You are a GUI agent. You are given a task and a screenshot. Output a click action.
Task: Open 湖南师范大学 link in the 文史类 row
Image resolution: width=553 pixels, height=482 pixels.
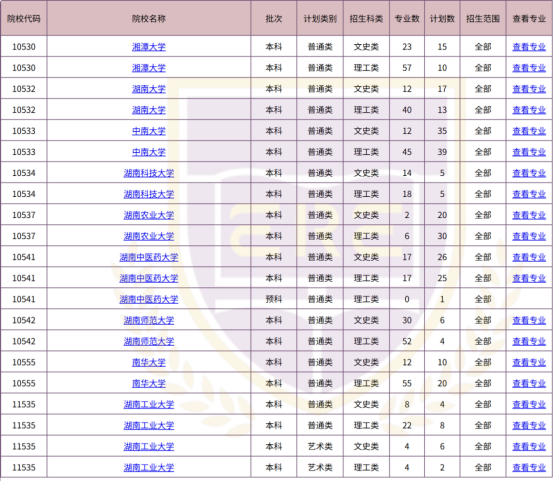click(148, 320)
